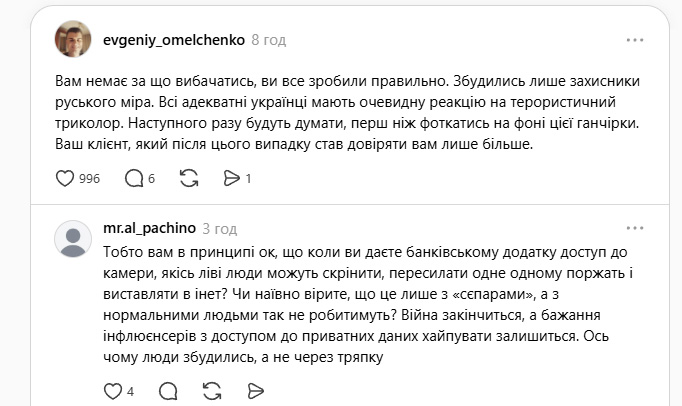
Task: Share evgeniy_omelchenko's post using the paper plane
Action: tap(232, 179)
